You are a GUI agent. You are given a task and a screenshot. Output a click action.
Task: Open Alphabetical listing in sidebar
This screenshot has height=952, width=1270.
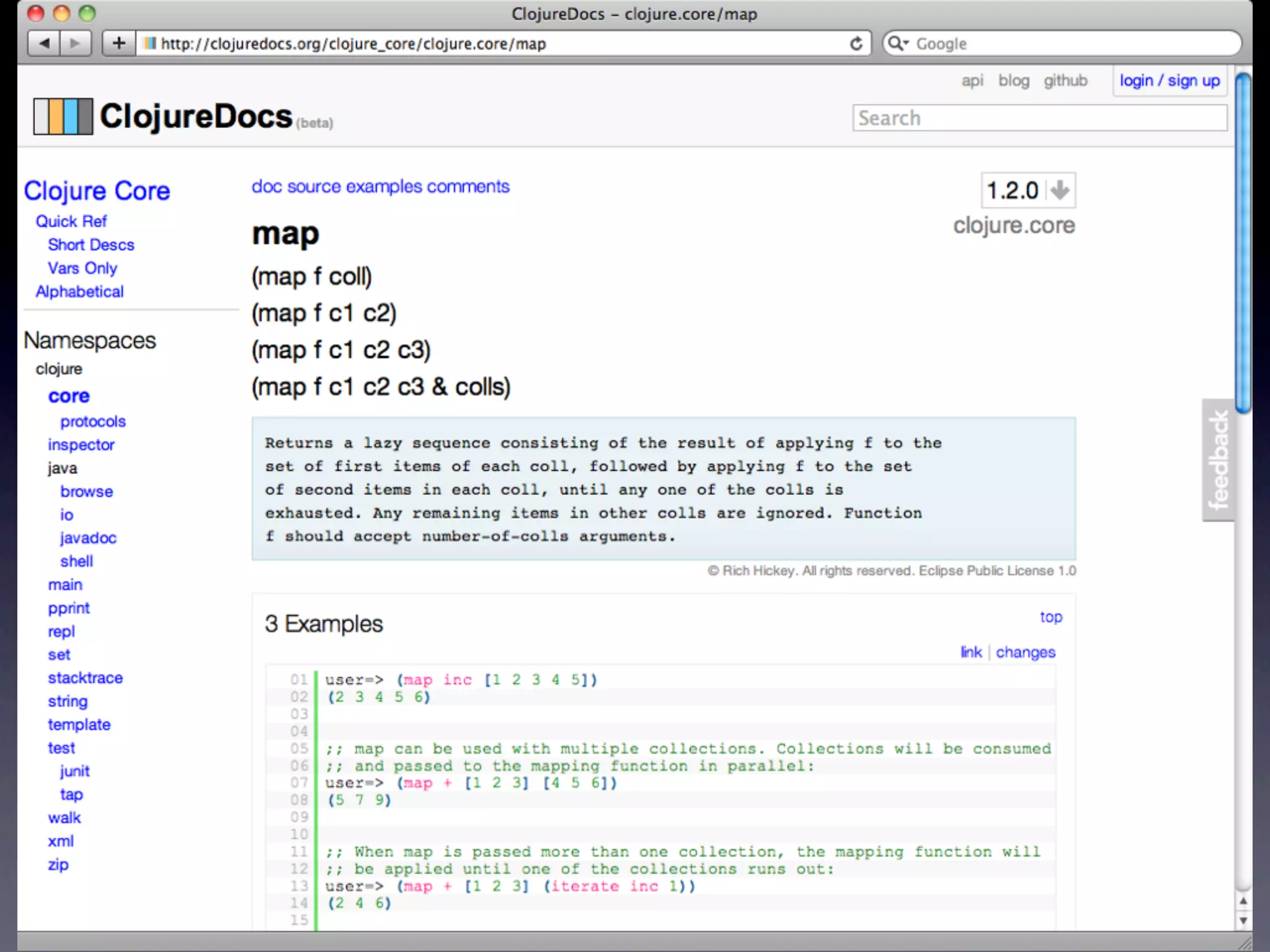tap(79, 291)
